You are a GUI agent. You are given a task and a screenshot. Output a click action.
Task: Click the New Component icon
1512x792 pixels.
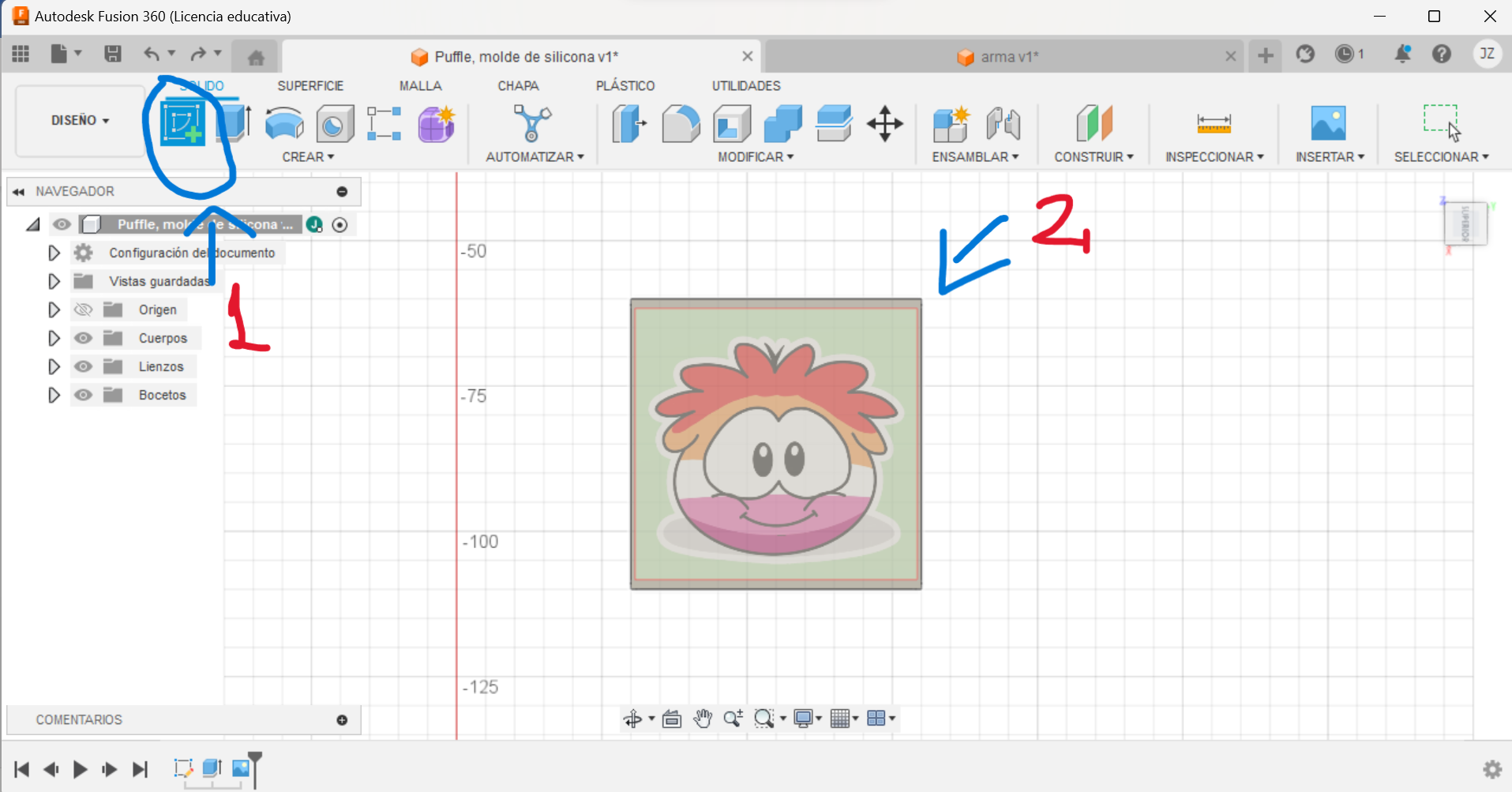point(951,124)
